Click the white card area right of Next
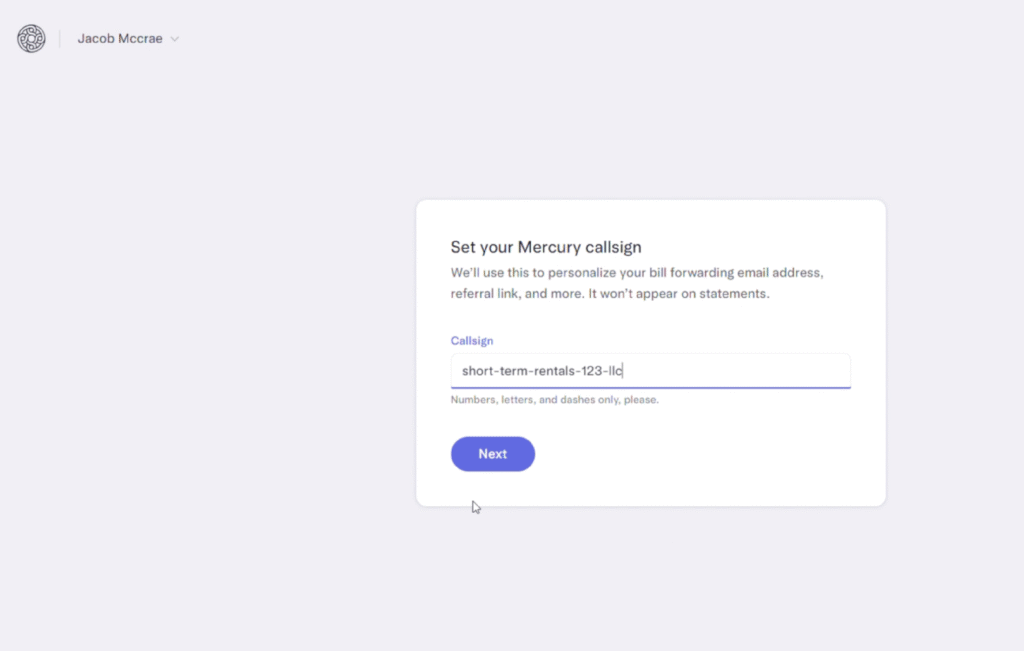The width and height of the screenshot is (1024, 651). click(x=700, y=454)
